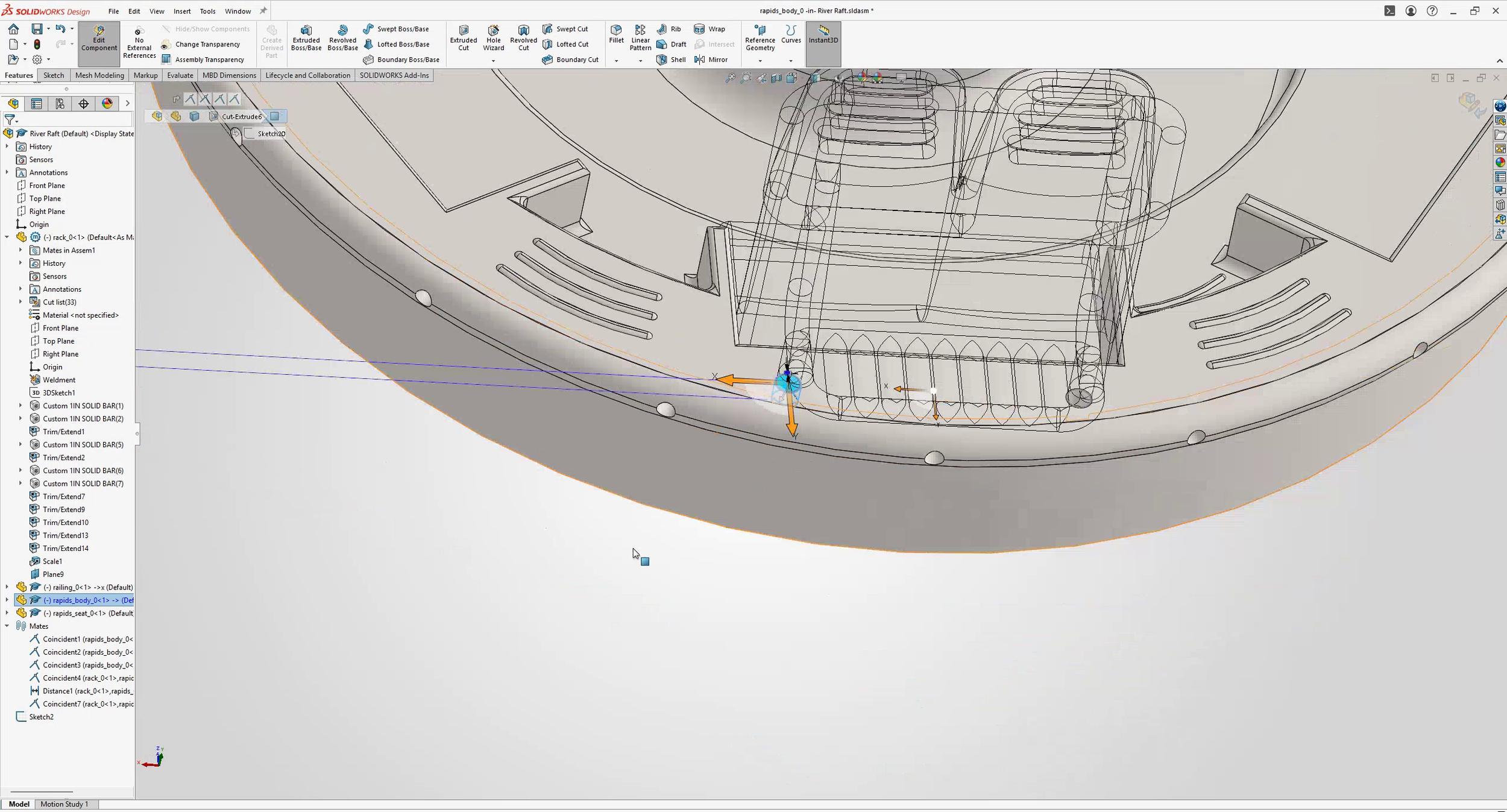Select the Rib tool
The image size is (1507, 812).
[x=669, y=28]
